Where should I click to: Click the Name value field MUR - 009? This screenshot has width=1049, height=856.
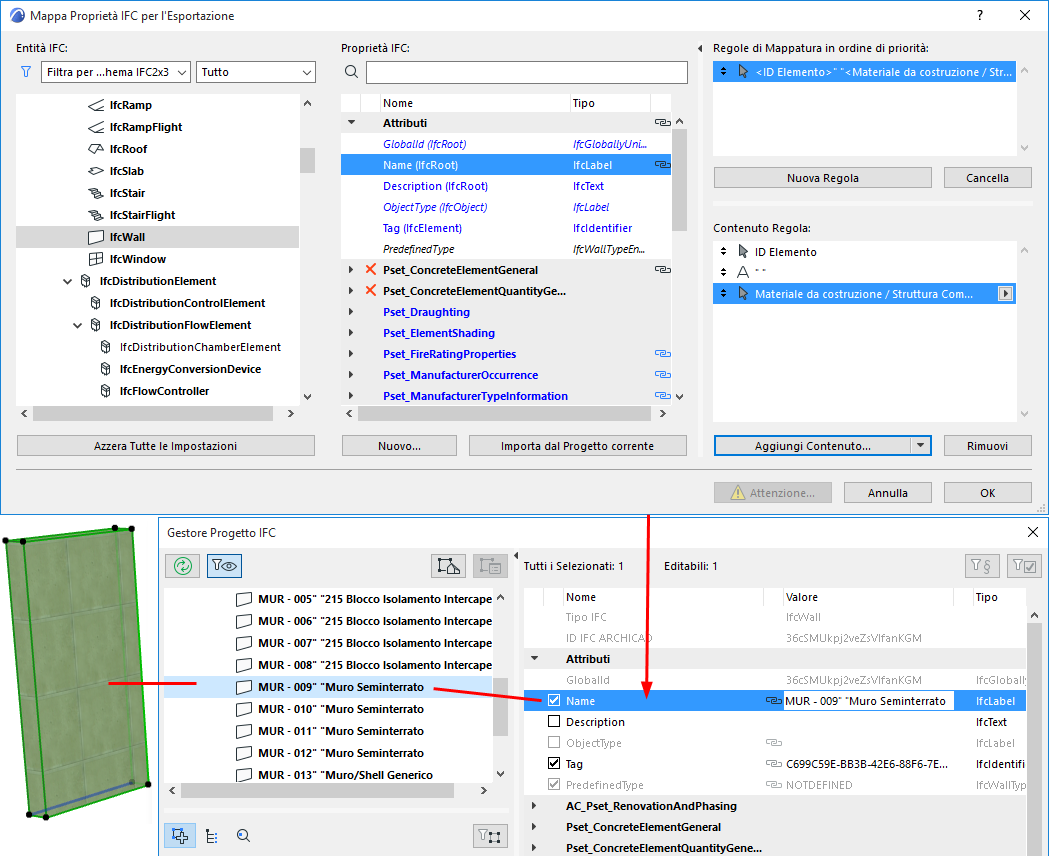tap(868, 701)
